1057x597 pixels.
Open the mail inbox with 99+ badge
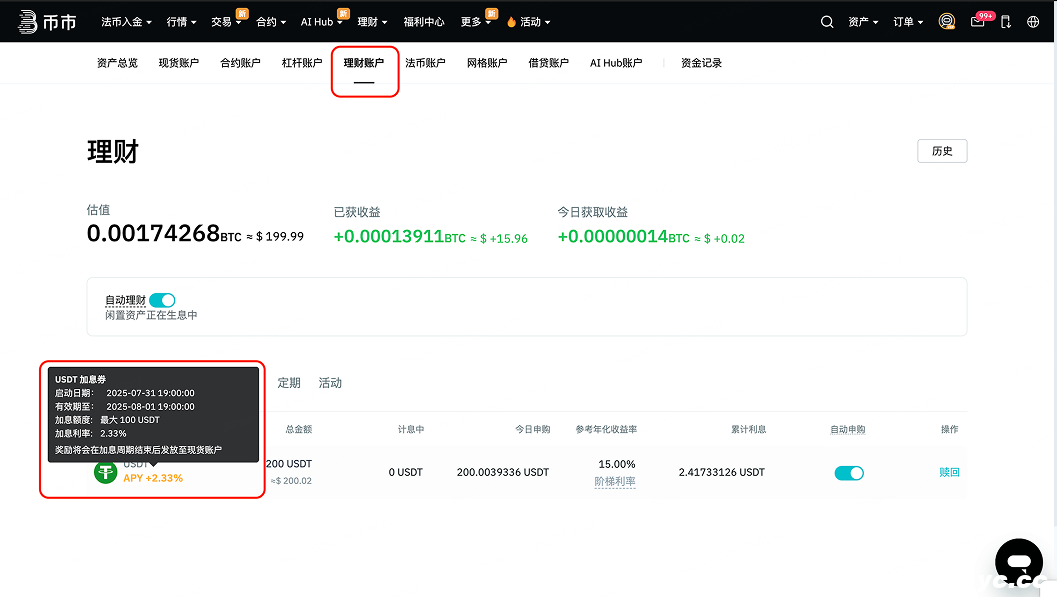pyautogui.click(x=978, y=22)
